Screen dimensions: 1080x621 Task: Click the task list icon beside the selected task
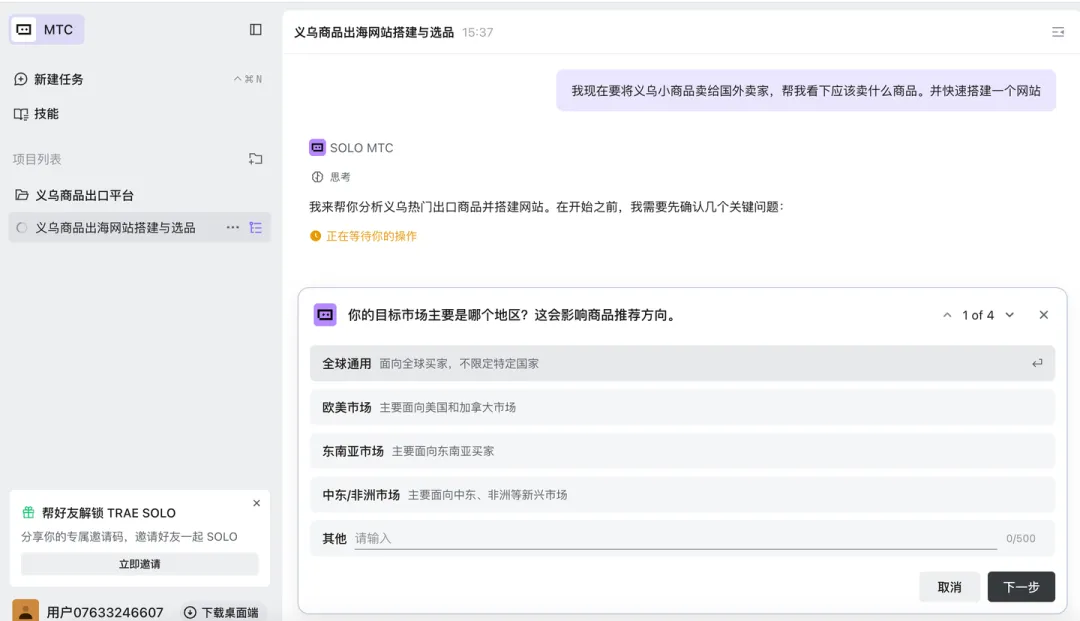click(x=256, y=228)
